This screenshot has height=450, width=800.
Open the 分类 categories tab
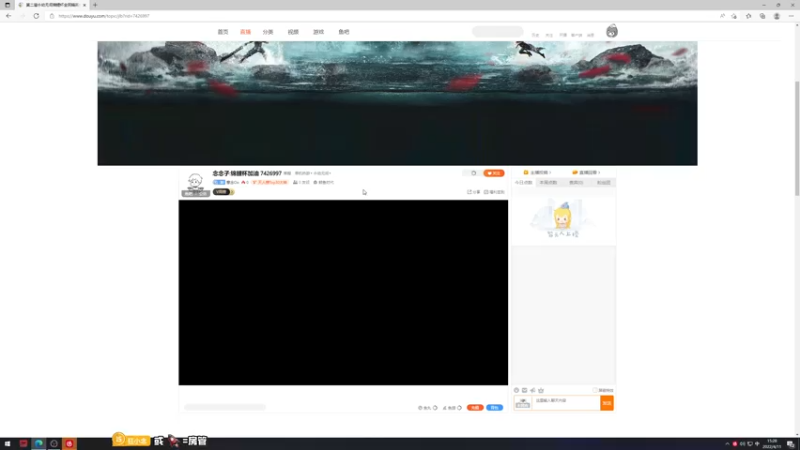[x=268, y=32]
